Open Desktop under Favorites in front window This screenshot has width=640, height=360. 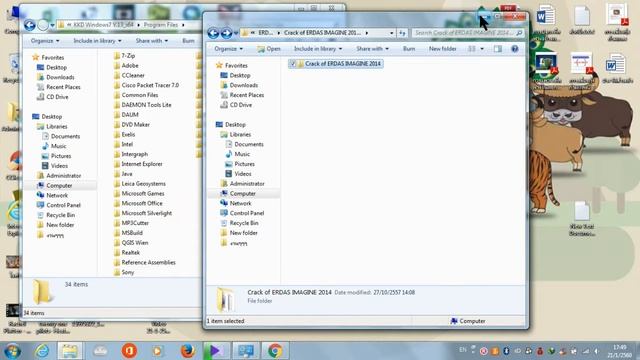pyautogui.click(x=235, y=76)
